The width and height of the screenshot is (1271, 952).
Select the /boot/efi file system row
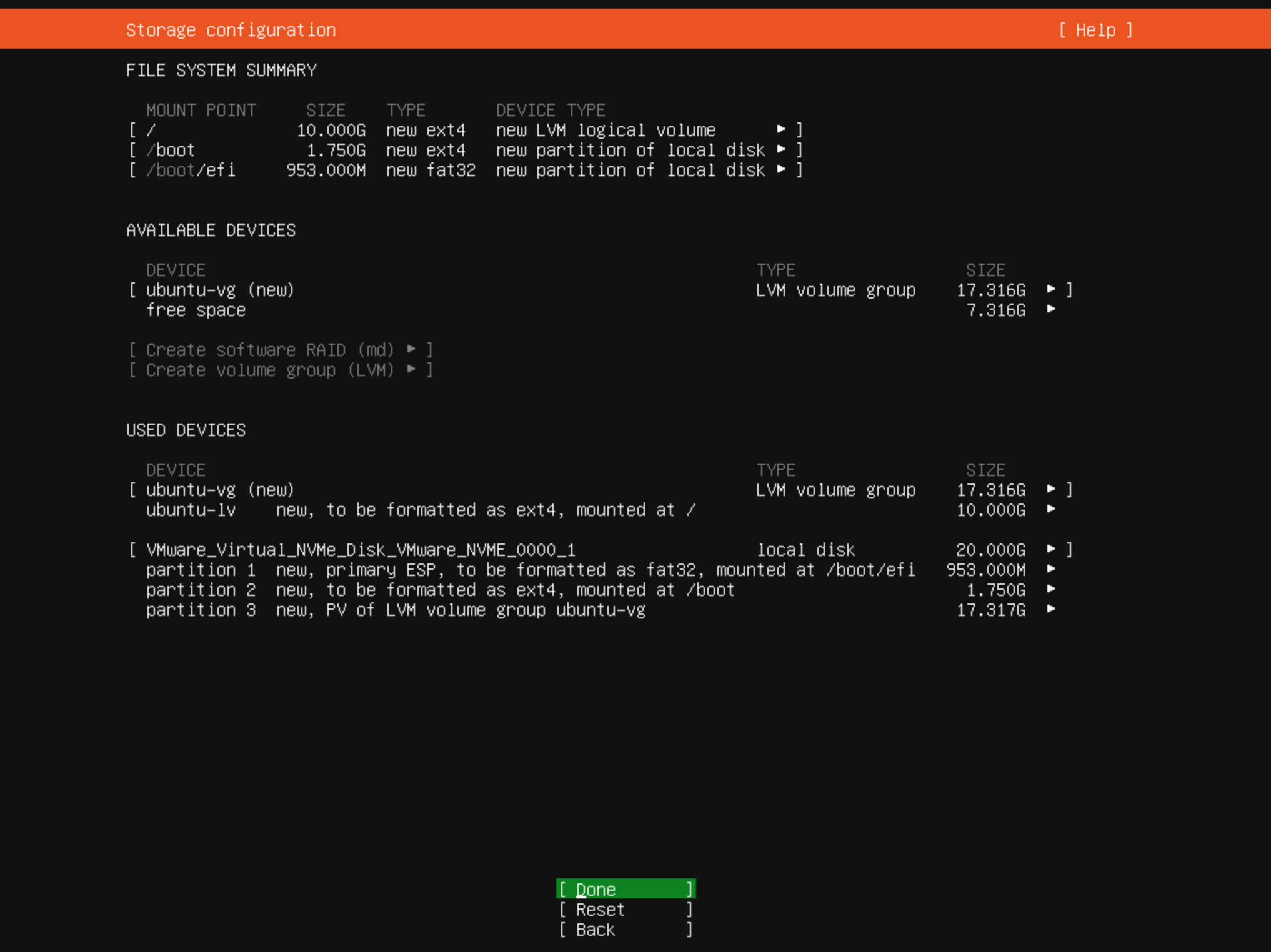191,170
